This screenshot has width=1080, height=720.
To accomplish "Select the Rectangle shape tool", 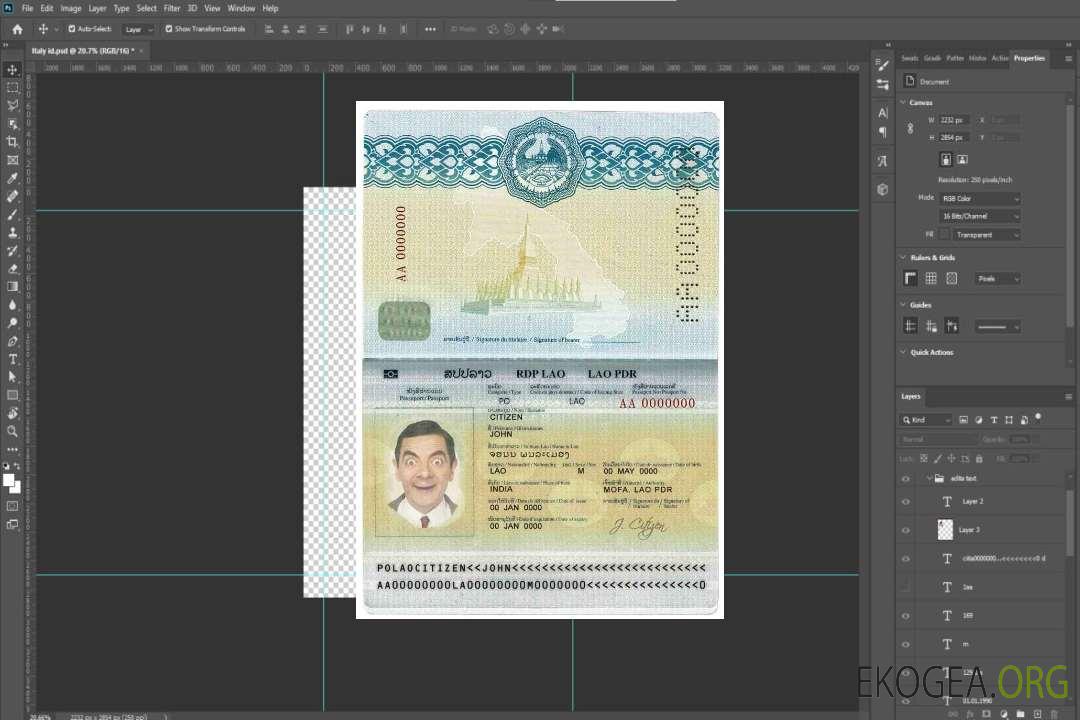I will (12, 395).
